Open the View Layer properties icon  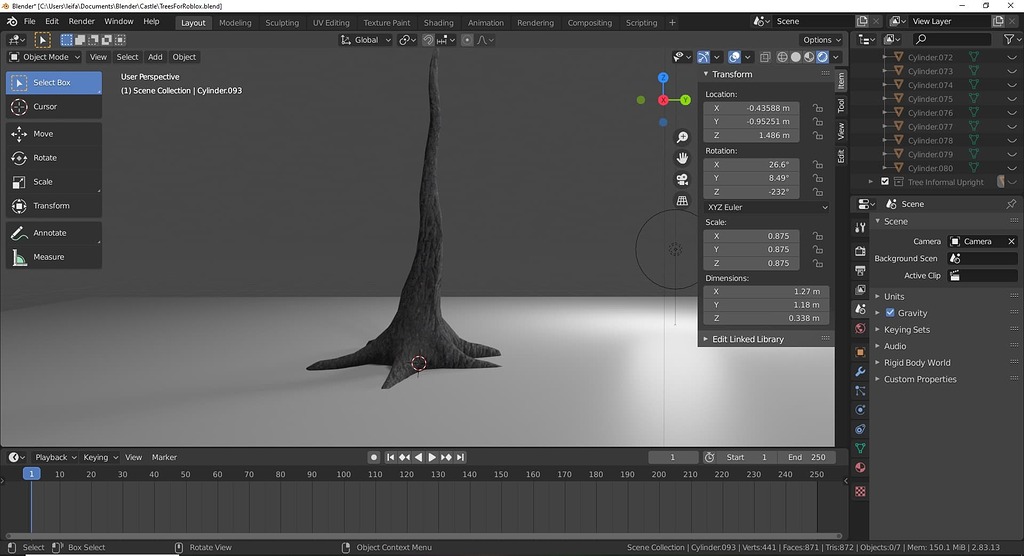tap(860, 289)
